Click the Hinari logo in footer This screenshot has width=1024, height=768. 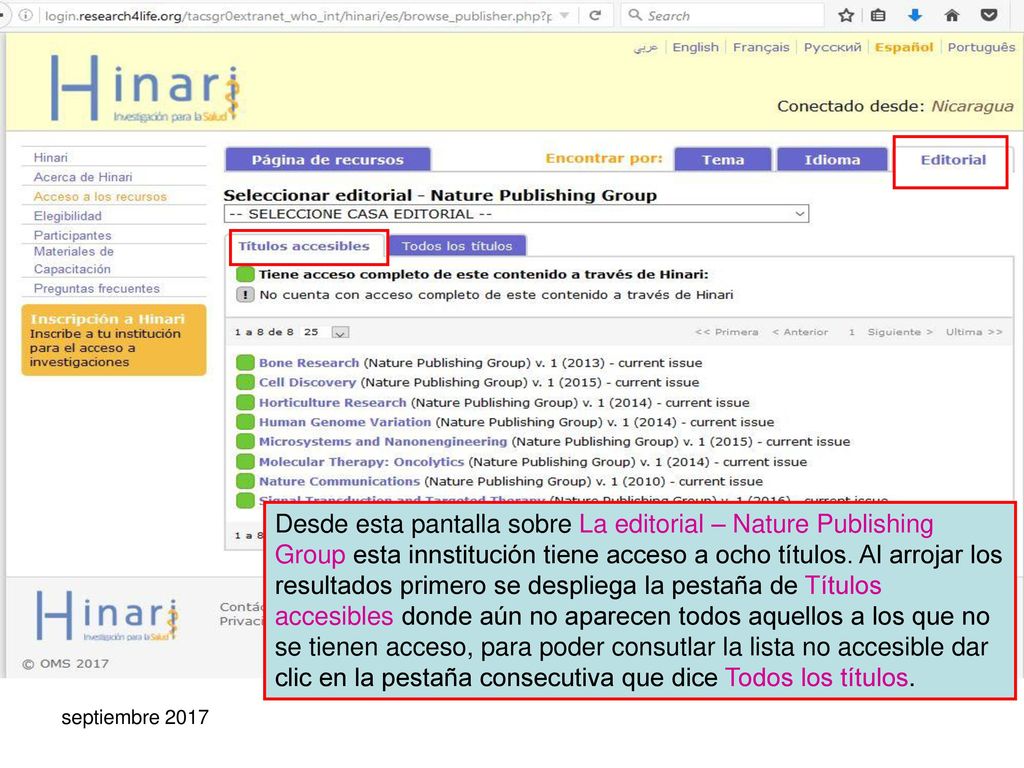[x=108, y=616]
